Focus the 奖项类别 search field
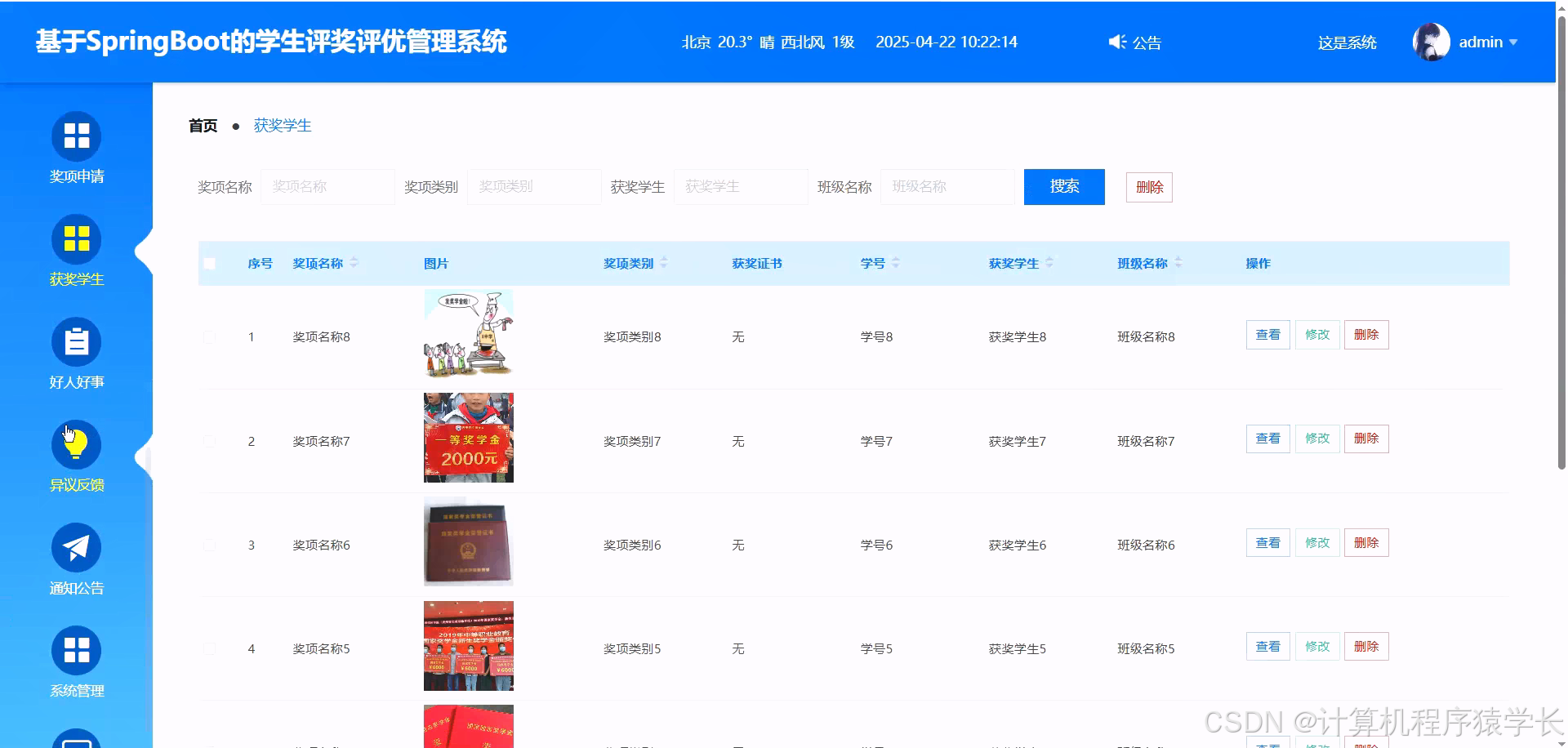The image size is (1568, 748). click(x=534, y=187)
